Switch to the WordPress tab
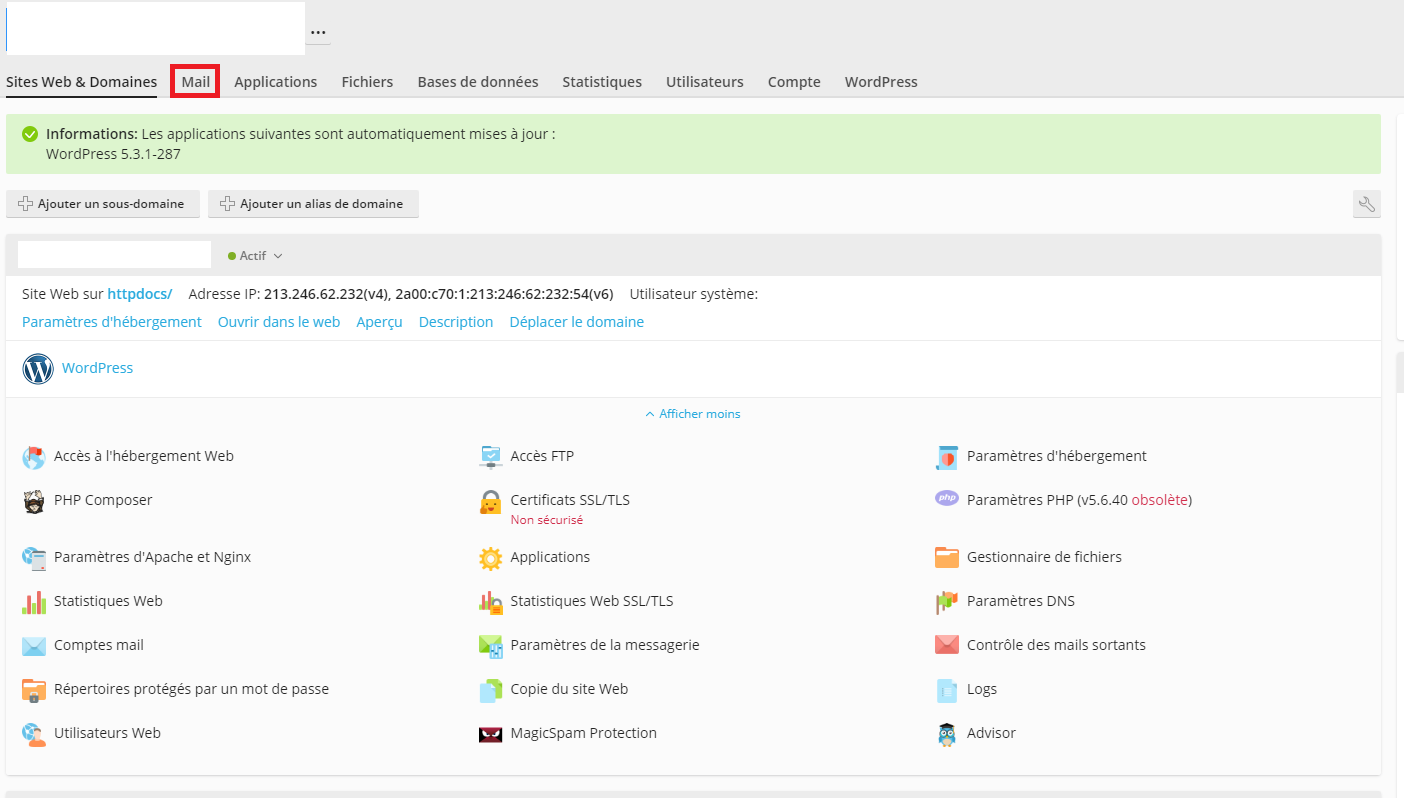1404x798 pixels. [881, 82]
